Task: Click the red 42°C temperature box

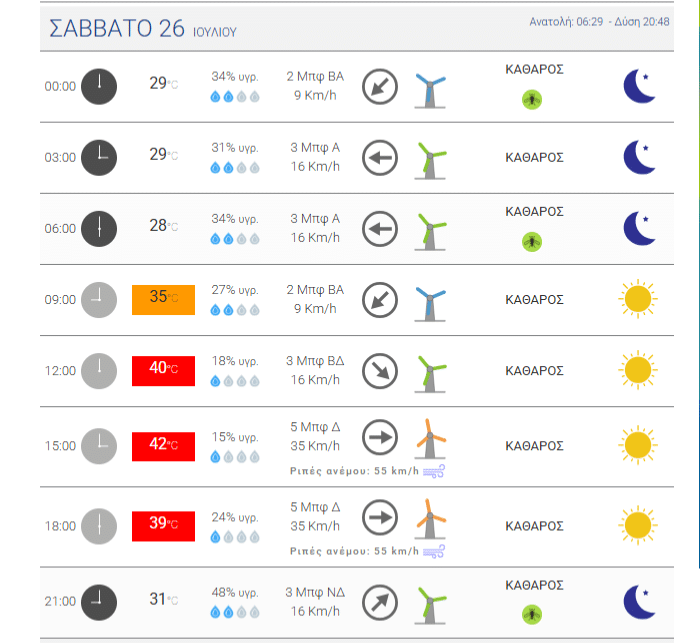Action: 163,447
